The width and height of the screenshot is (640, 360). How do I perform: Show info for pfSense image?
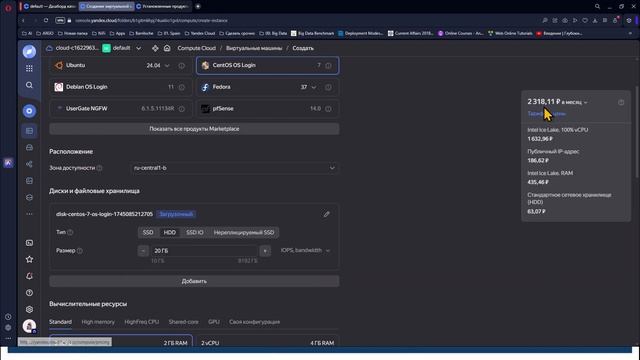[328, 109]
